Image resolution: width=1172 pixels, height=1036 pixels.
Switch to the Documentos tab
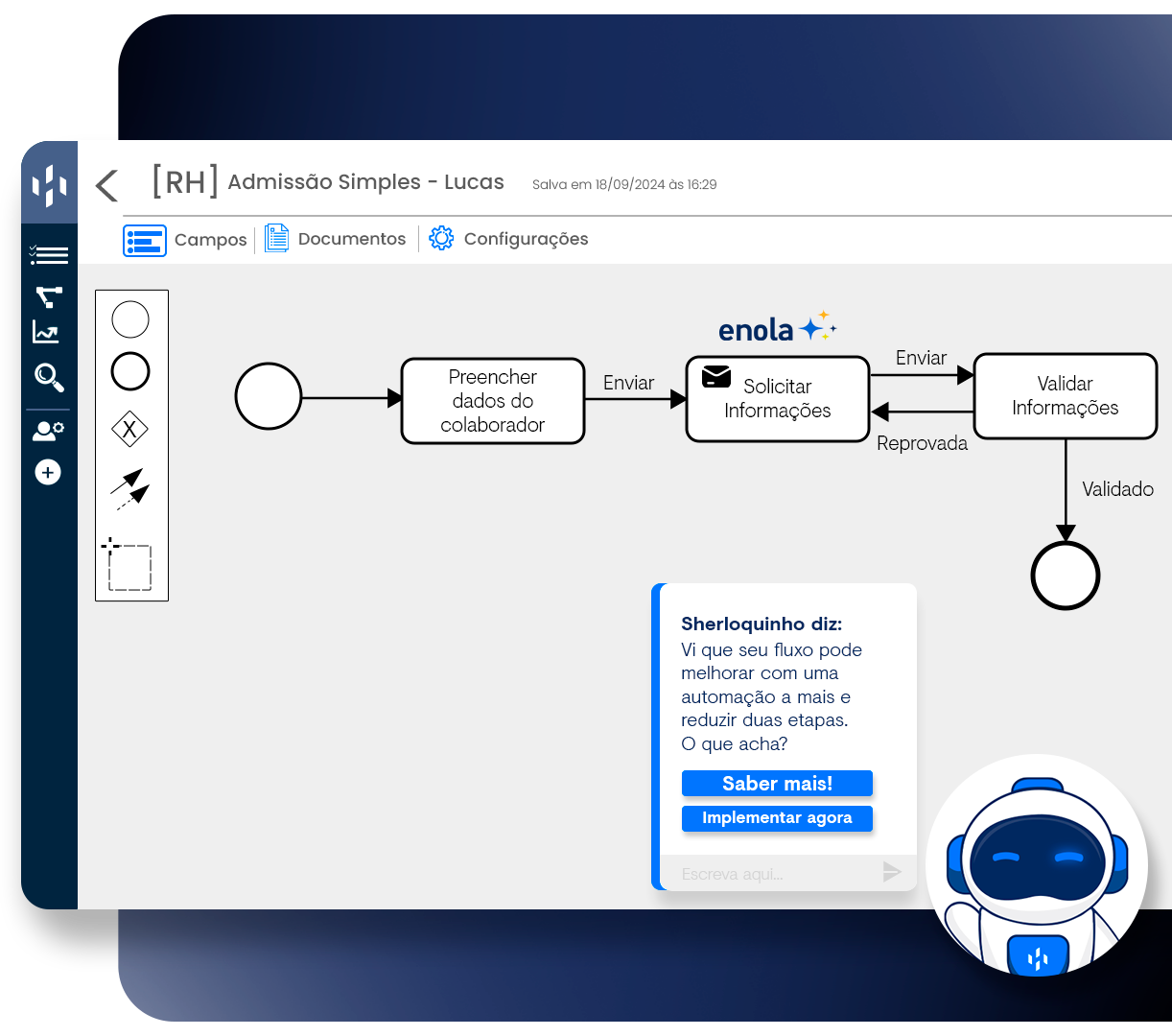pyautogui.click(x=336, y=239)
